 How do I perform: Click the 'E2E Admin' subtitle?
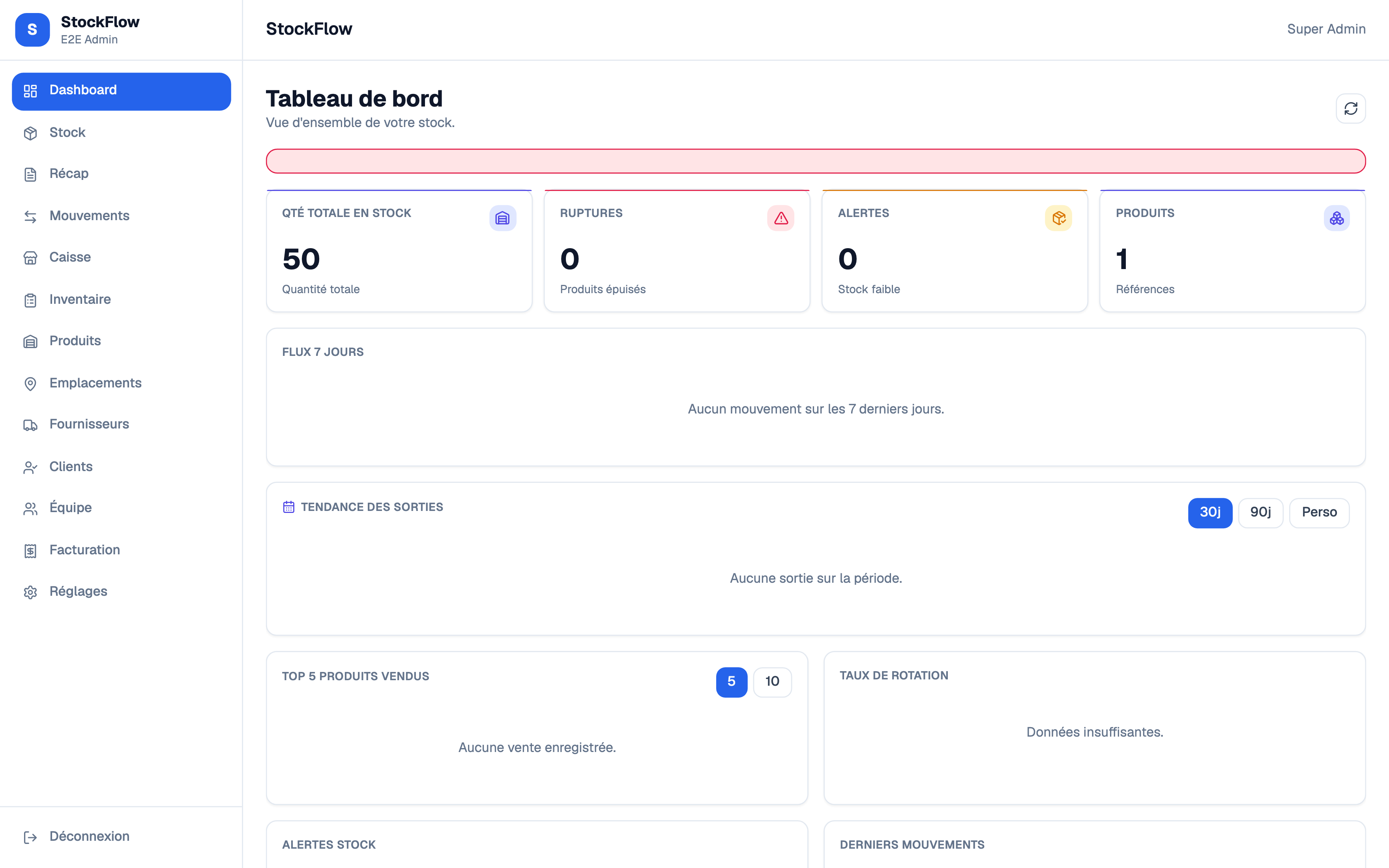point(89,39)
